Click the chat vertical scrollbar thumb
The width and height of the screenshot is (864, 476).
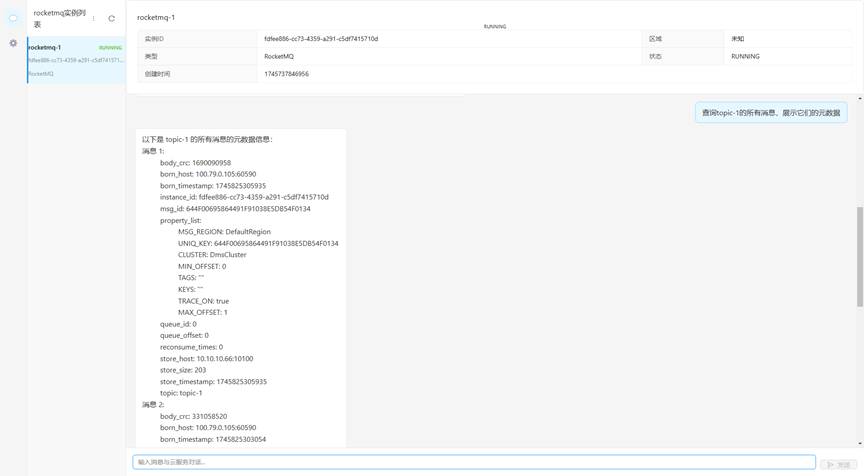tap(860, 257)
